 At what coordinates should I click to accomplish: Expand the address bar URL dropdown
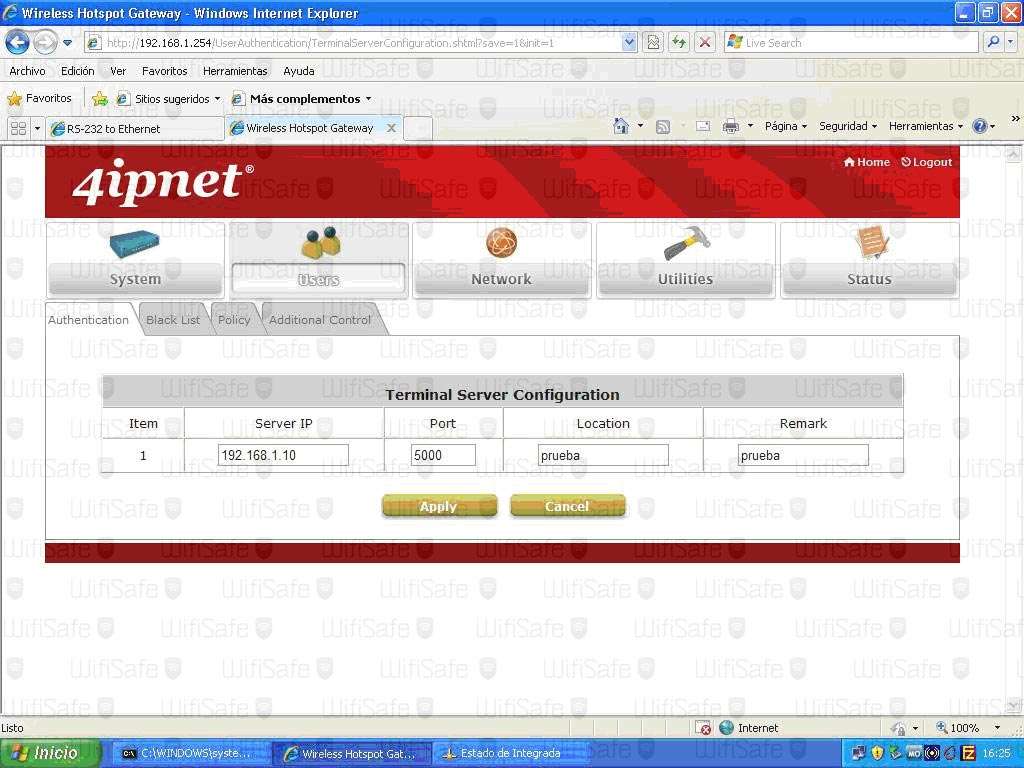[629, 43]
